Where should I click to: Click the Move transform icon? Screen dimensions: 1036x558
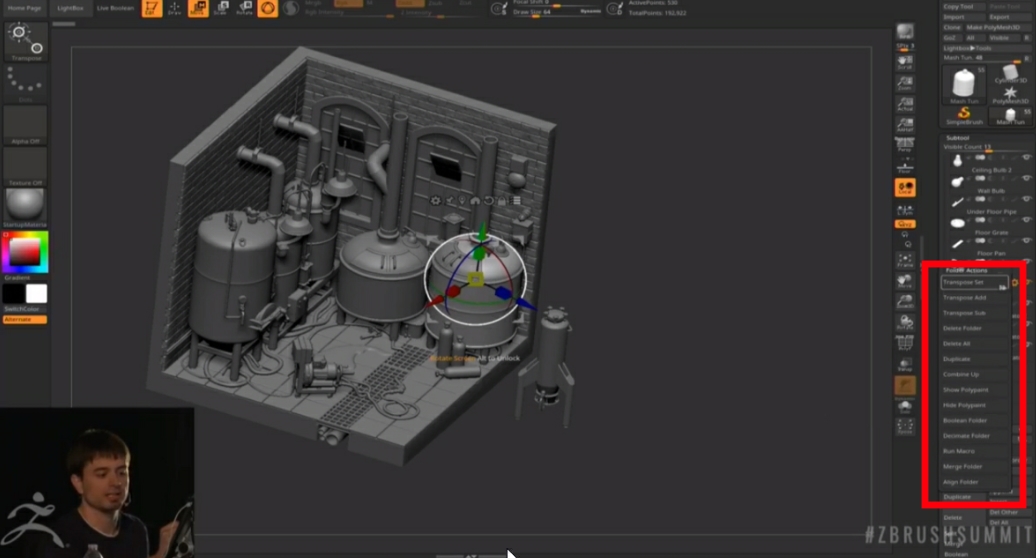[198, 9]
